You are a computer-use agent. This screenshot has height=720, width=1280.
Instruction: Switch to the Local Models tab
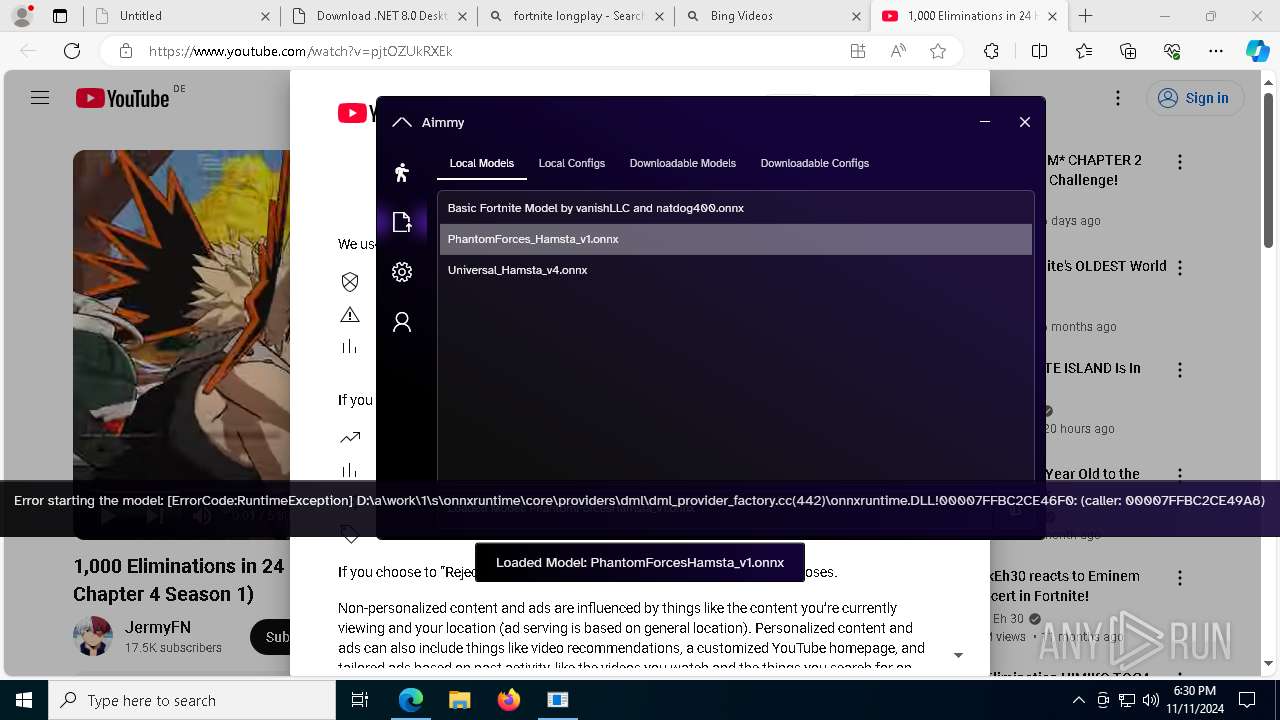point(482,163)
